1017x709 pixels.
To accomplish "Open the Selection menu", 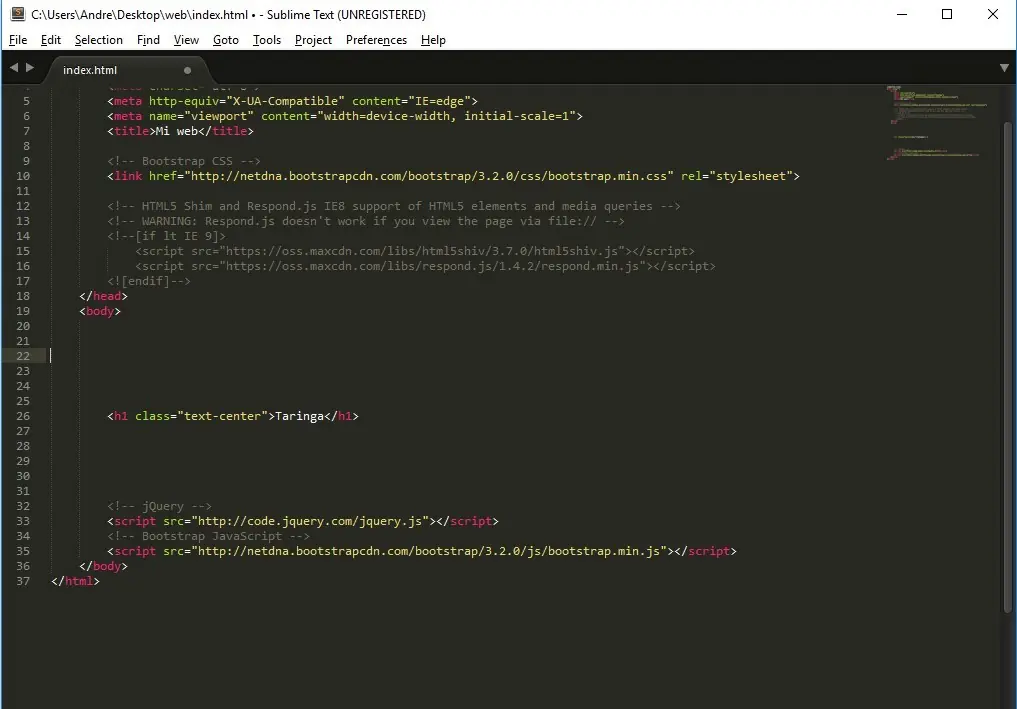I will [99, 40].
